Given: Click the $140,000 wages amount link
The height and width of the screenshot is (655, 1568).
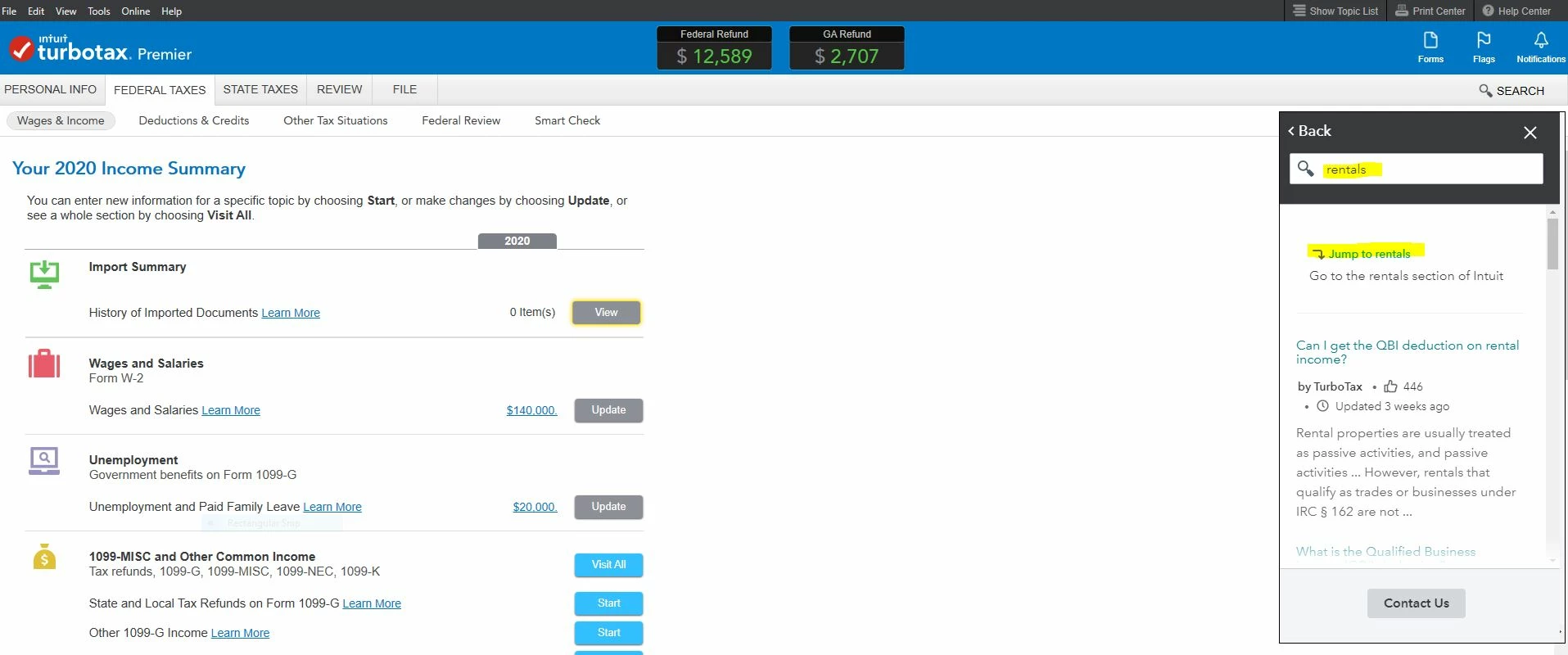Looking at the screenshot, I should click(531, 410).
